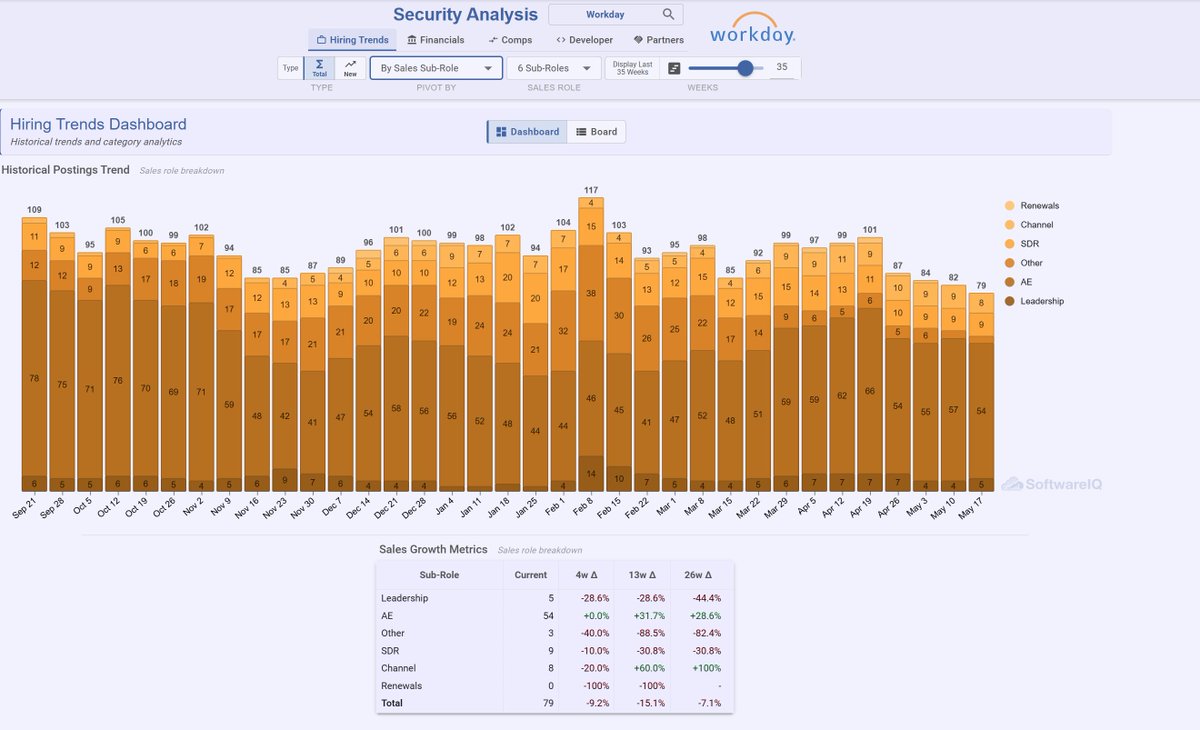Click the Hiring Trends Dashboard heading
The width and height of the screenshot is (1200, 730).
98,124
